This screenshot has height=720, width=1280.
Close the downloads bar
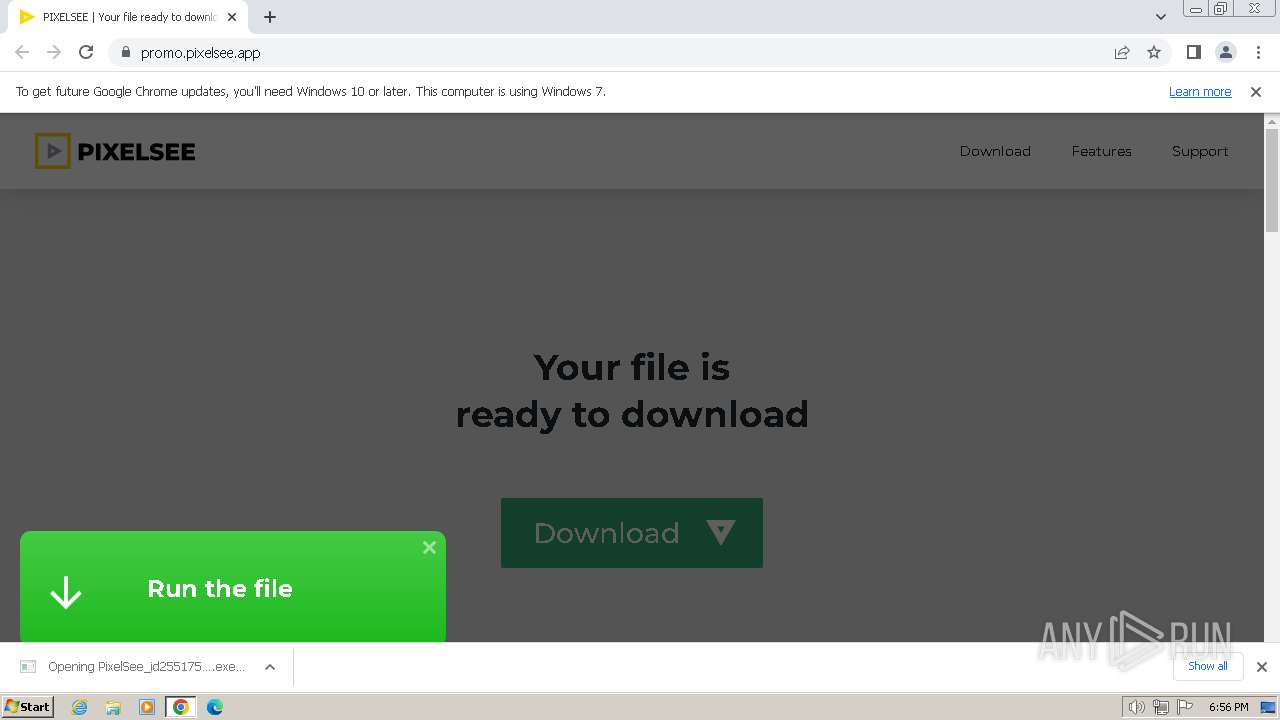[1261, 667]
